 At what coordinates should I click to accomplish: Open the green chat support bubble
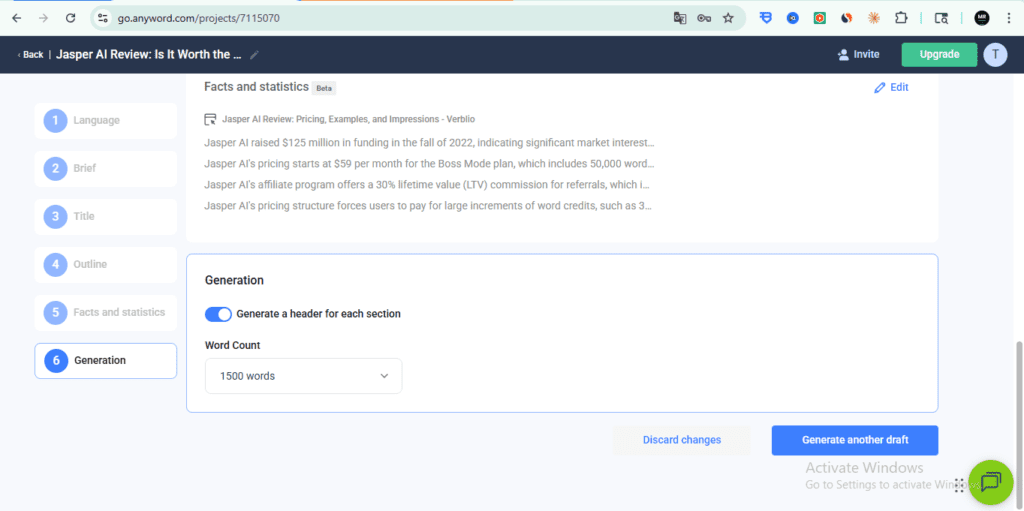click(991, 482)
